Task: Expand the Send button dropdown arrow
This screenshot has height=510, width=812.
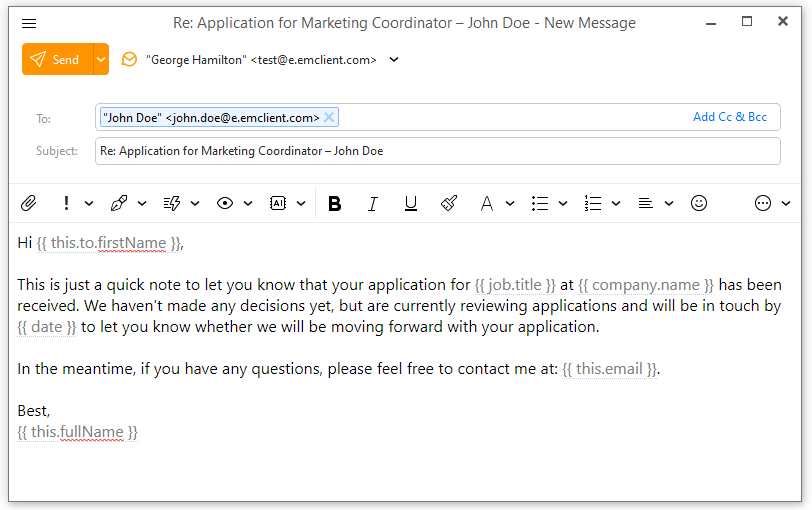Action: tap(101, 60)
